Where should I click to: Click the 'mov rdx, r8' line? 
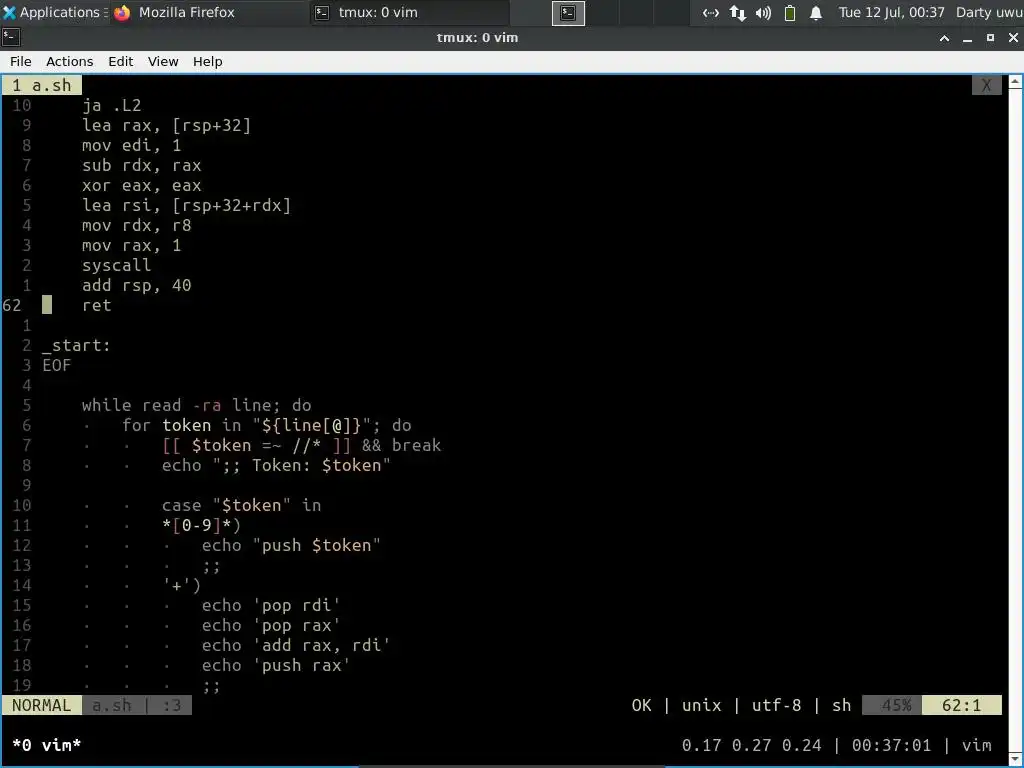(136, 225)
